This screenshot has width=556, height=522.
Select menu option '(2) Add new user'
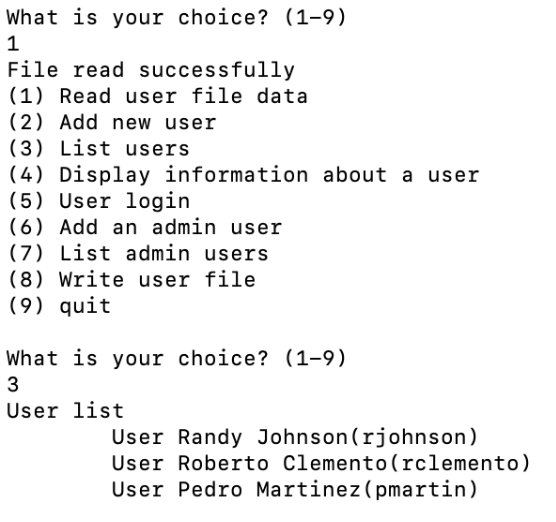pyautogui.click(x=112, y=123)
